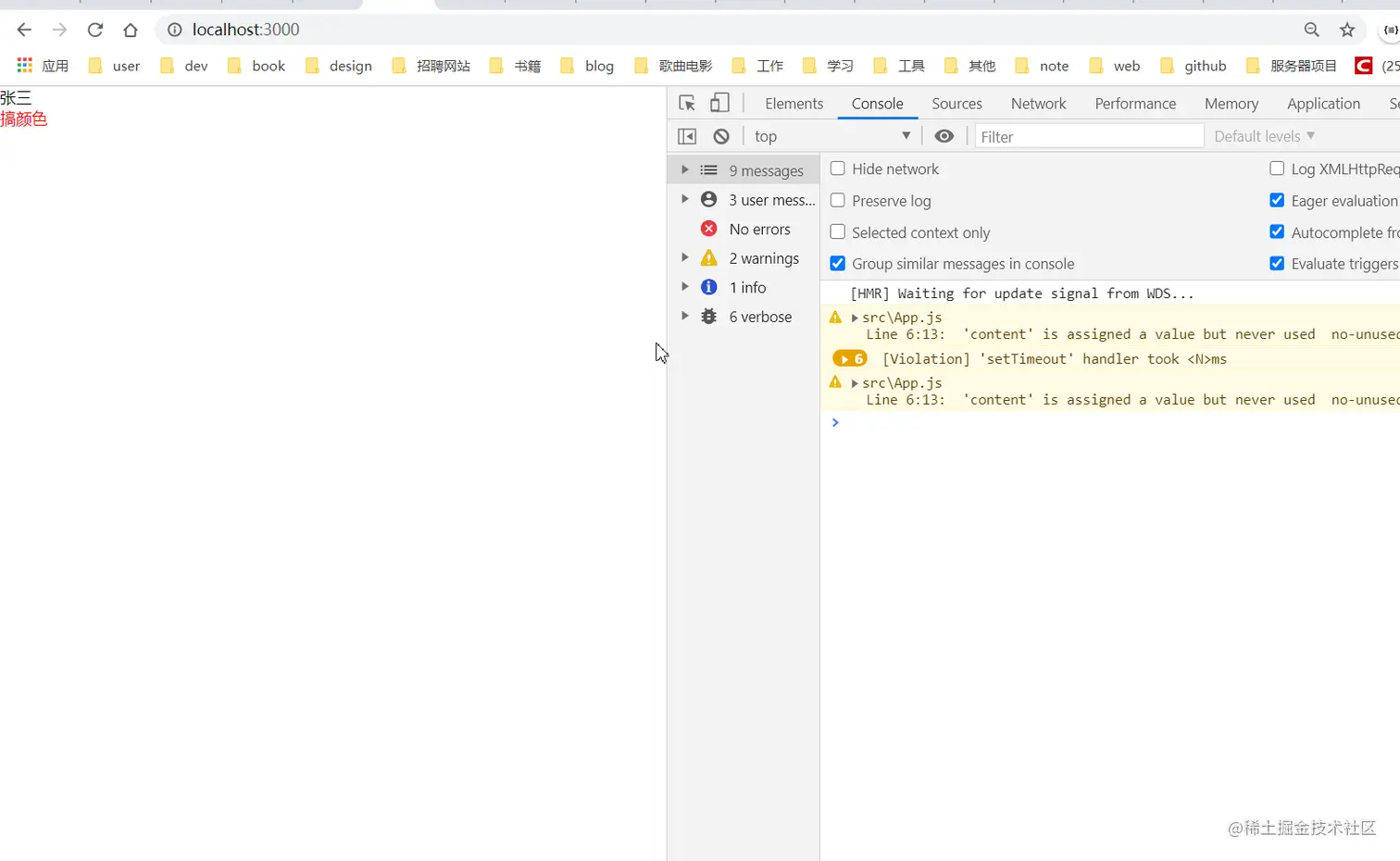Open the github bookmarks folder

pyautogui.click(x=1194, y=66)
